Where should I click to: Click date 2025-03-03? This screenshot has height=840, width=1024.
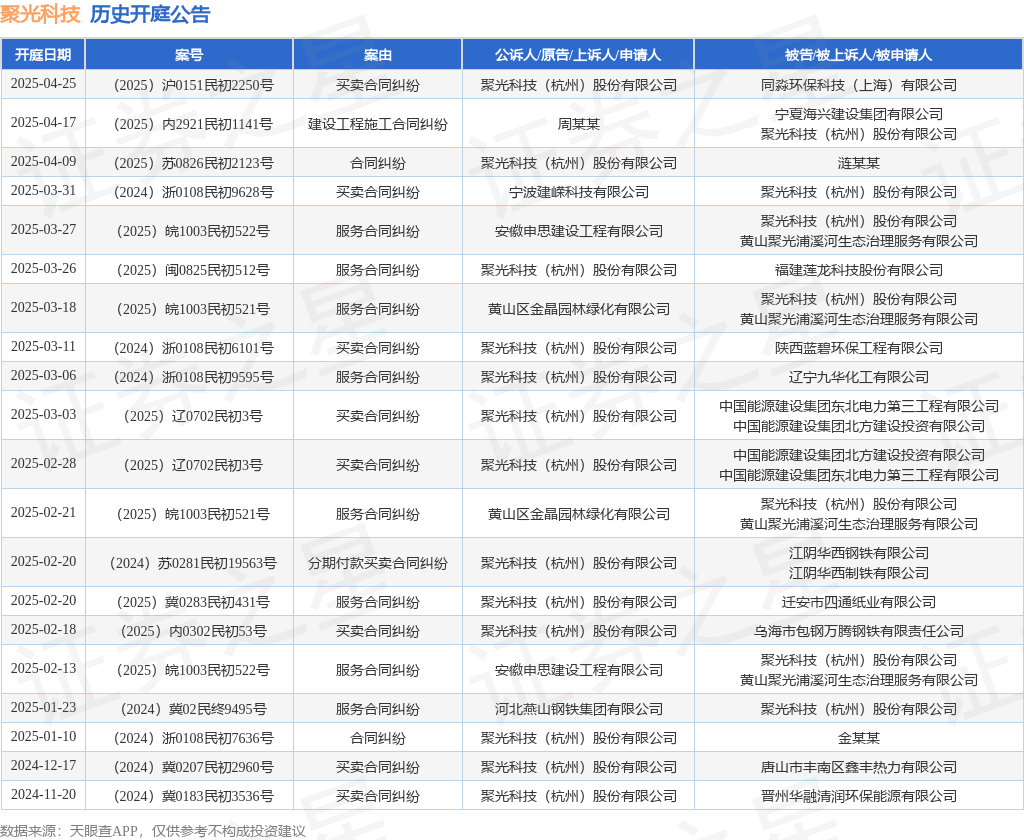tap(43, 415)
